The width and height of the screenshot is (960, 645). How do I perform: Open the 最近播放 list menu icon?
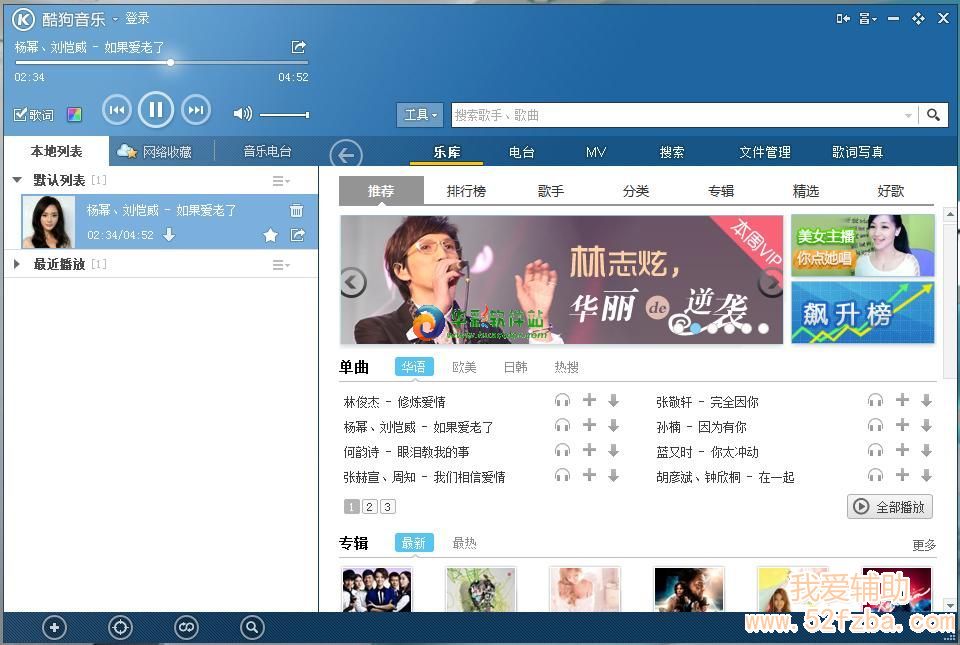(281, 264)
